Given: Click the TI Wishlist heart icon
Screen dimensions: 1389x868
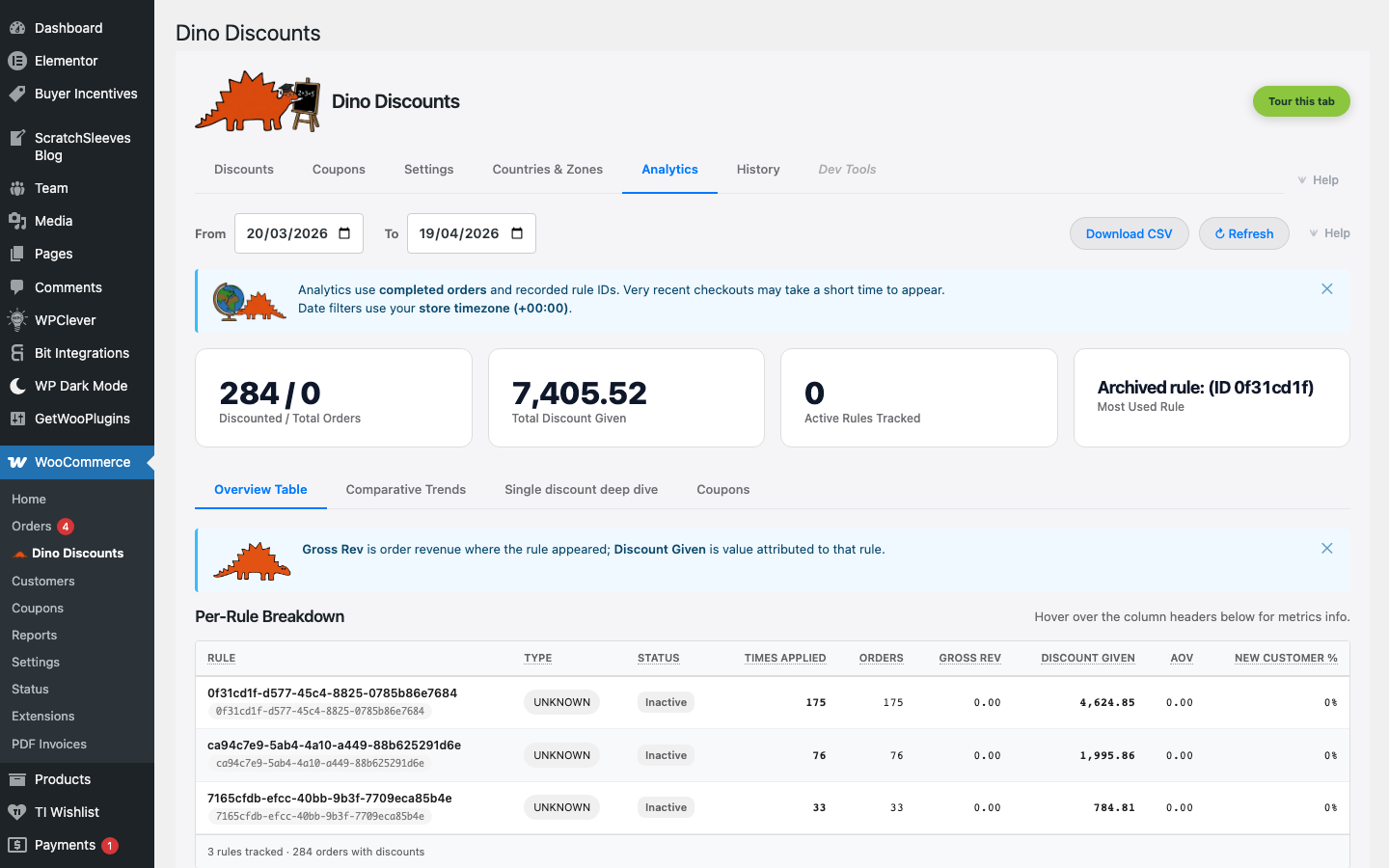Looking at the screenshot, I should pos(17,812).
